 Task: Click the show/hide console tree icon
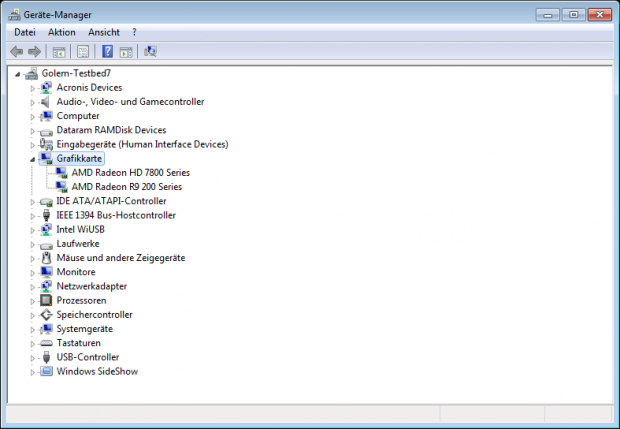pos(60,51)
